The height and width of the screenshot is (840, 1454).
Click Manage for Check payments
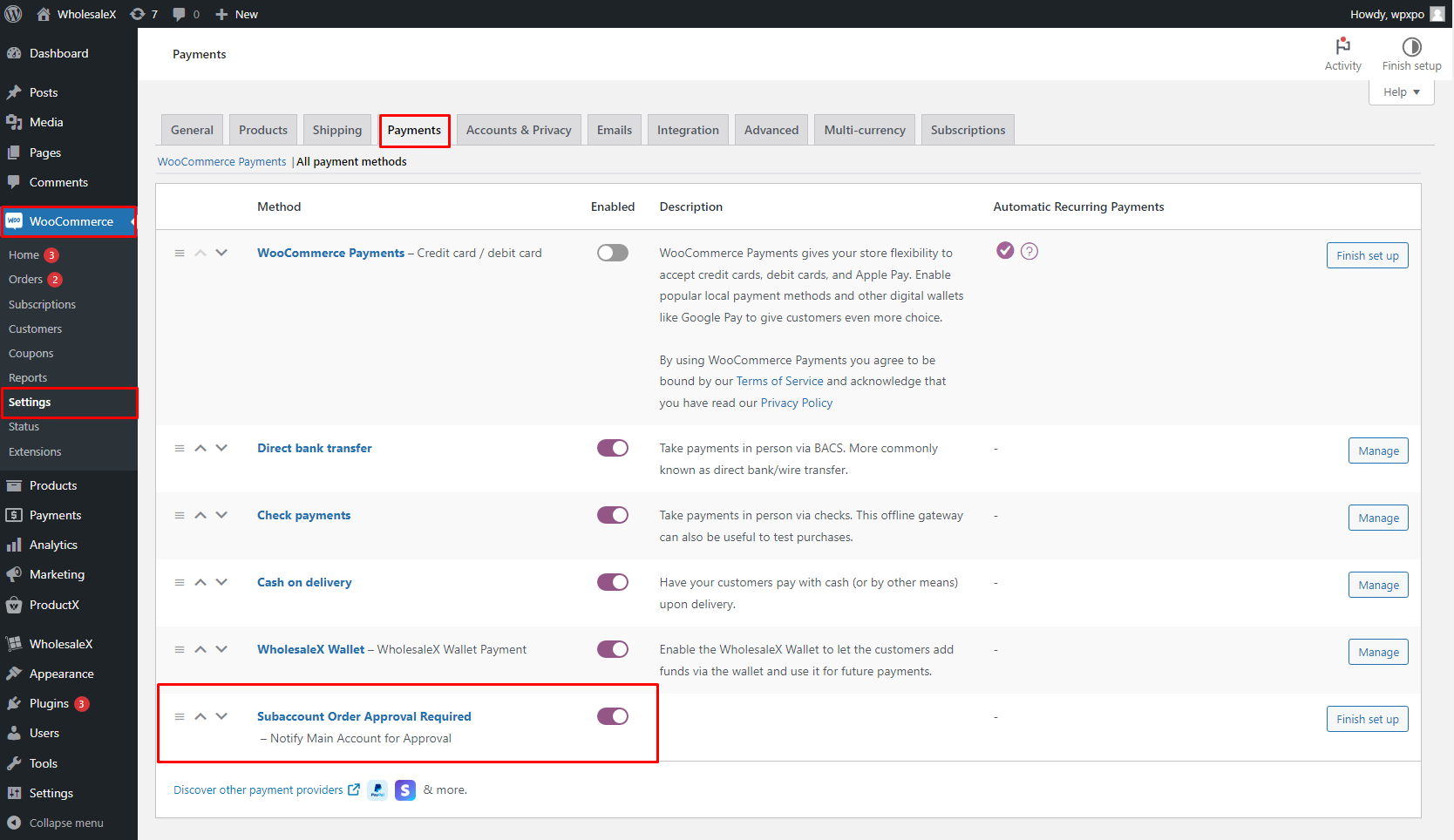pyautogui.click(x=1378, y=518)
